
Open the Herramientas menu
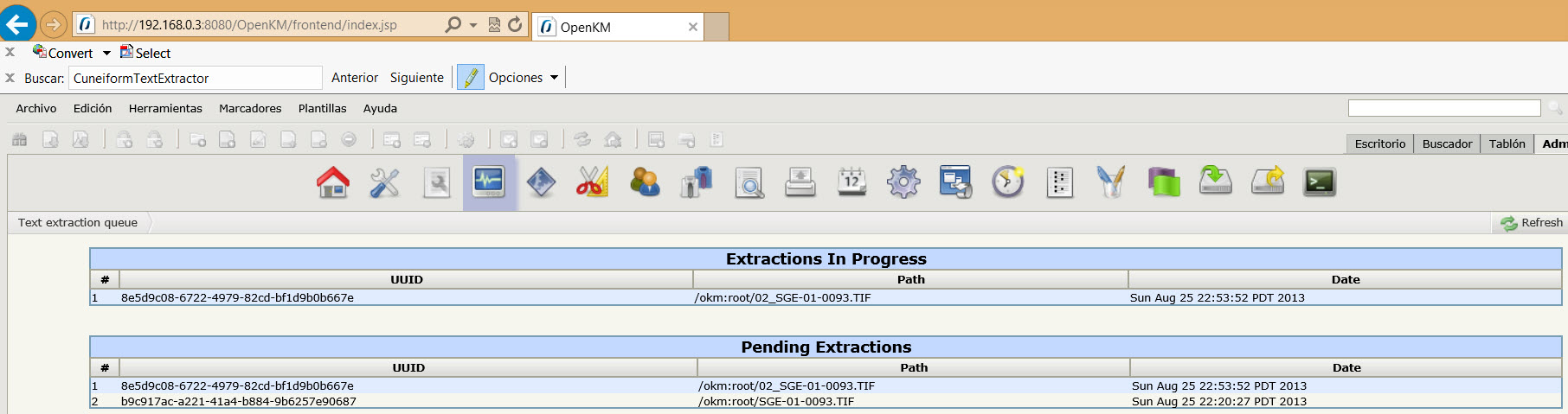[x=165, y=108]
